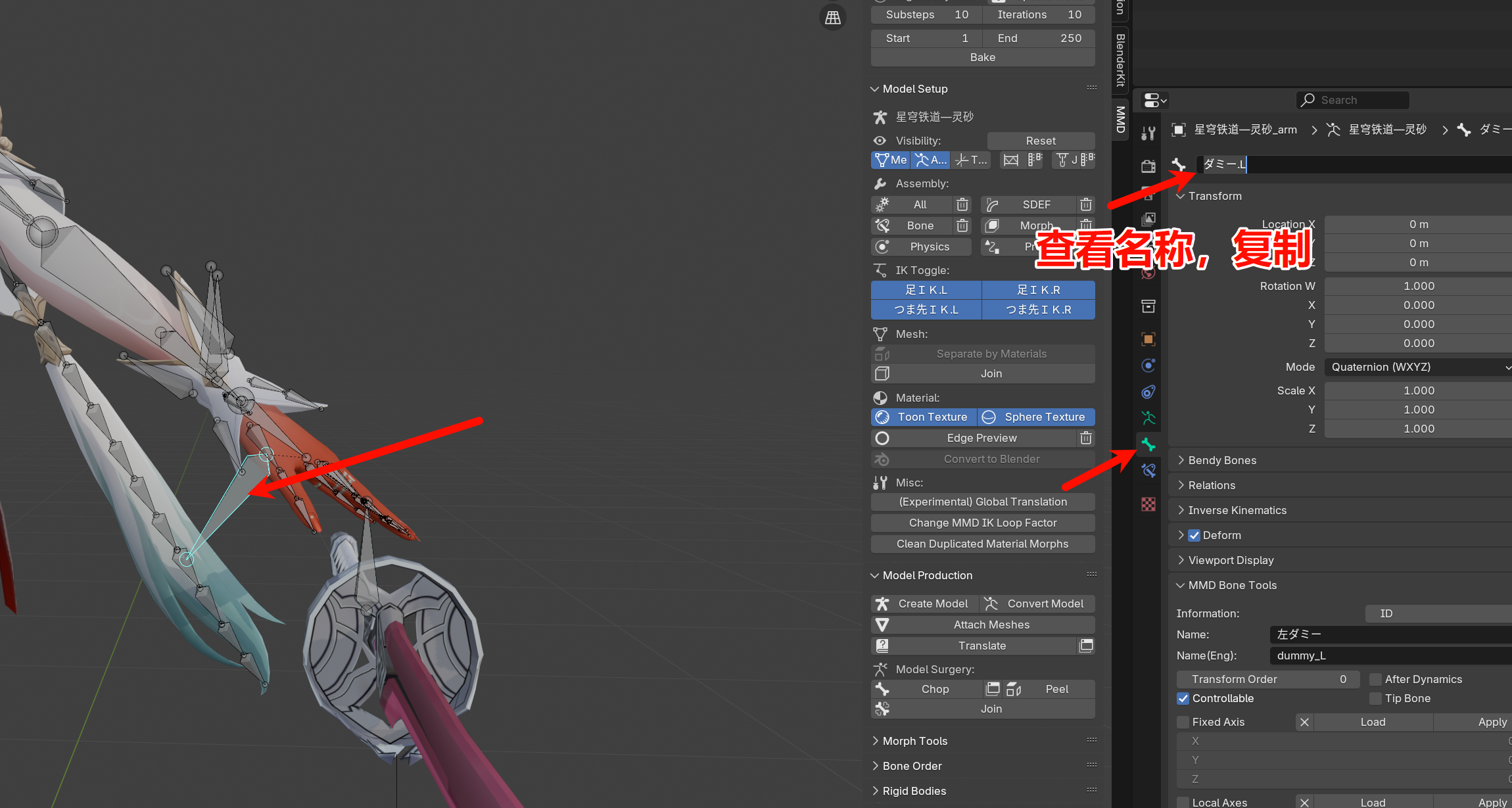Viewport: 1512px width, 808px height.
Task: Open the Object properties tab
Action: [x=1148, y=339]
